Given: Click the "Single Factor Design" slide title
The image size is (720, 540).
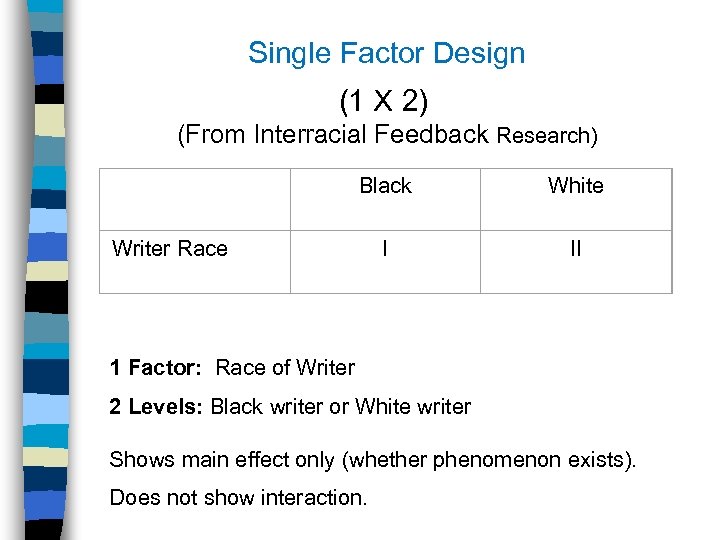Looking at the screenshot, I should point(386,53).
